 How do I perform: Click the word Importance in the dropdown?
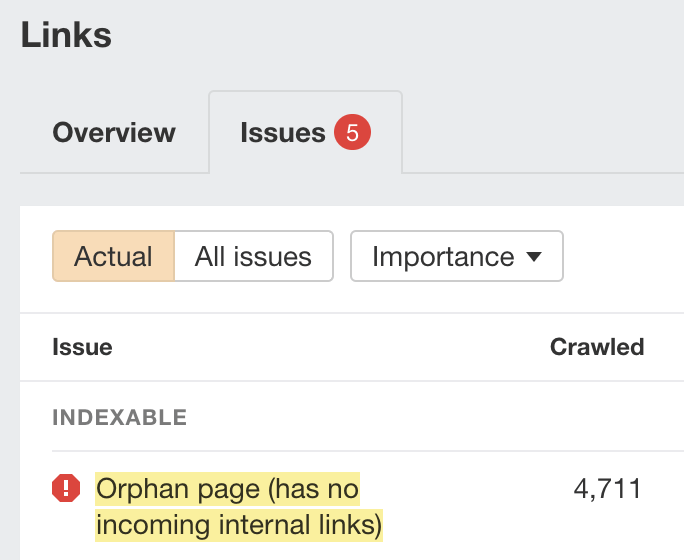[442, 257]
